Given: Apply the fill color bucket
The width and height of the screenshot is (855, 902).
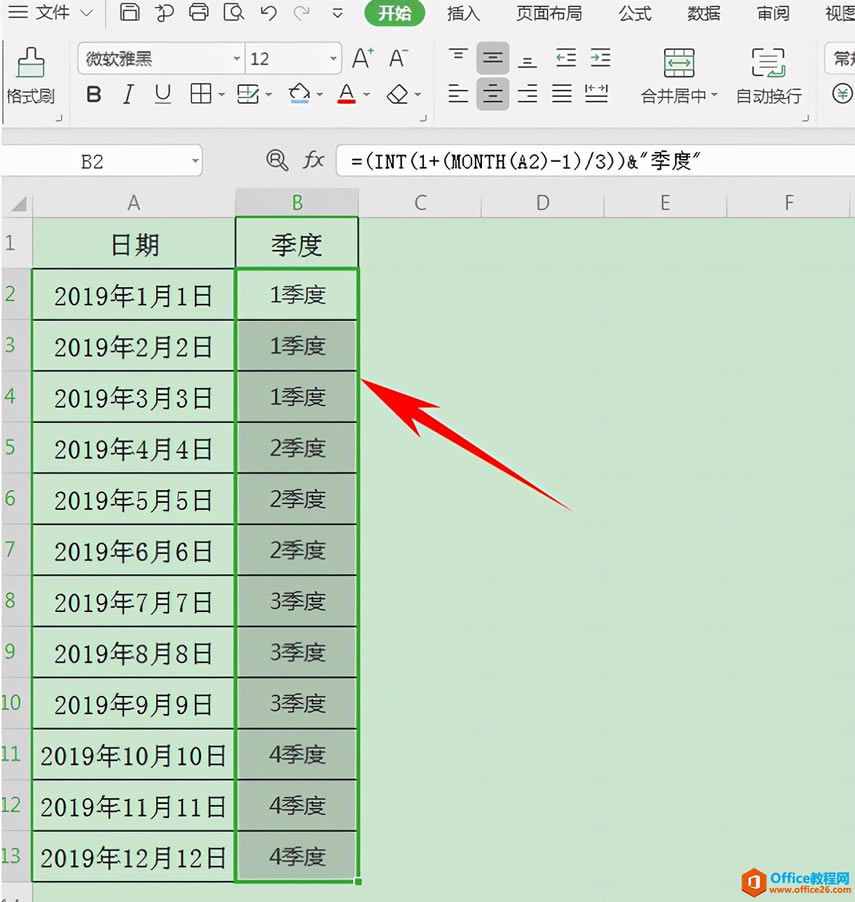Looking at the screenshot, I should tap(299, 93).
